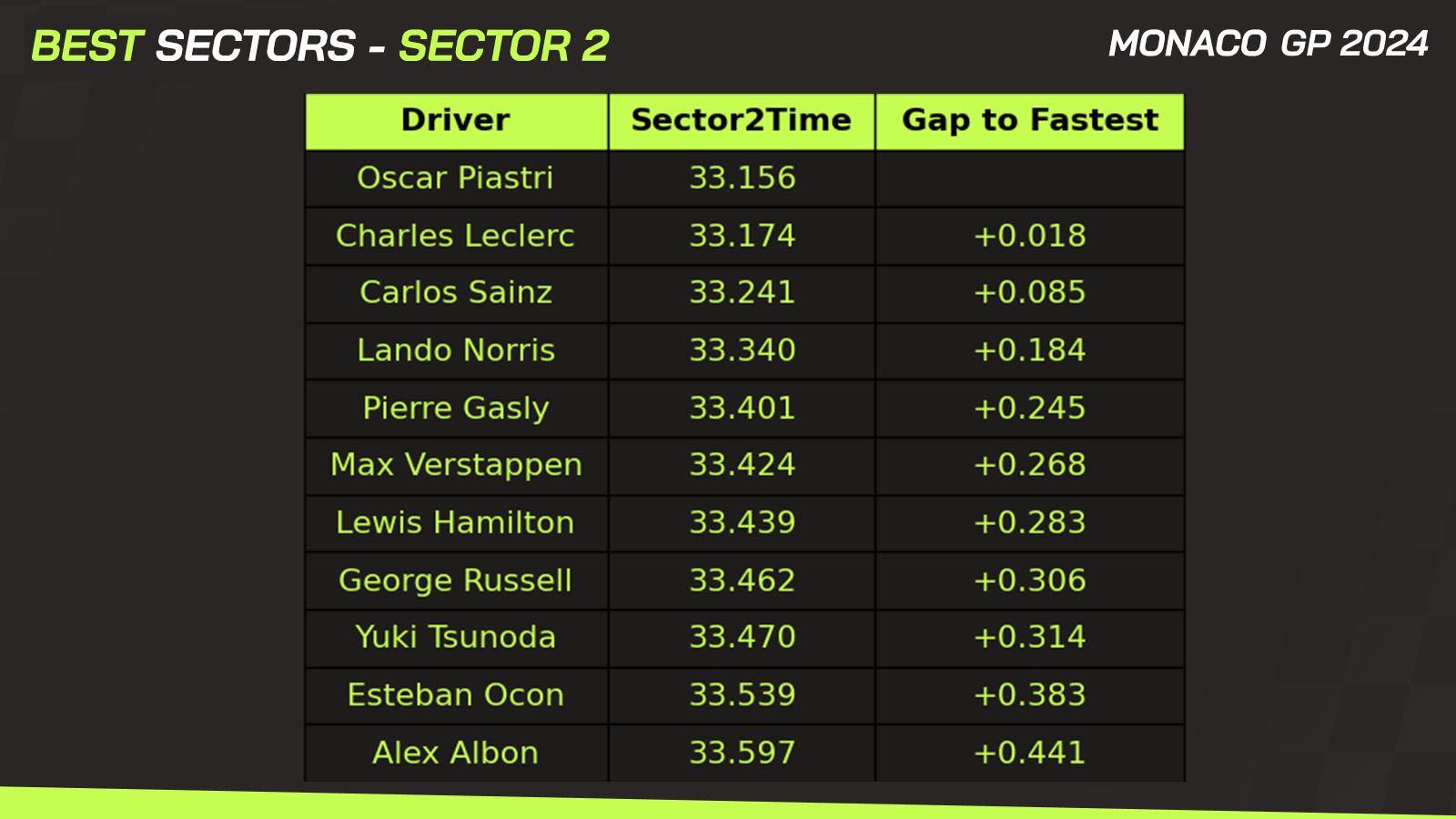
Task: Click the Driver column header
Action: tap(456, 121)
